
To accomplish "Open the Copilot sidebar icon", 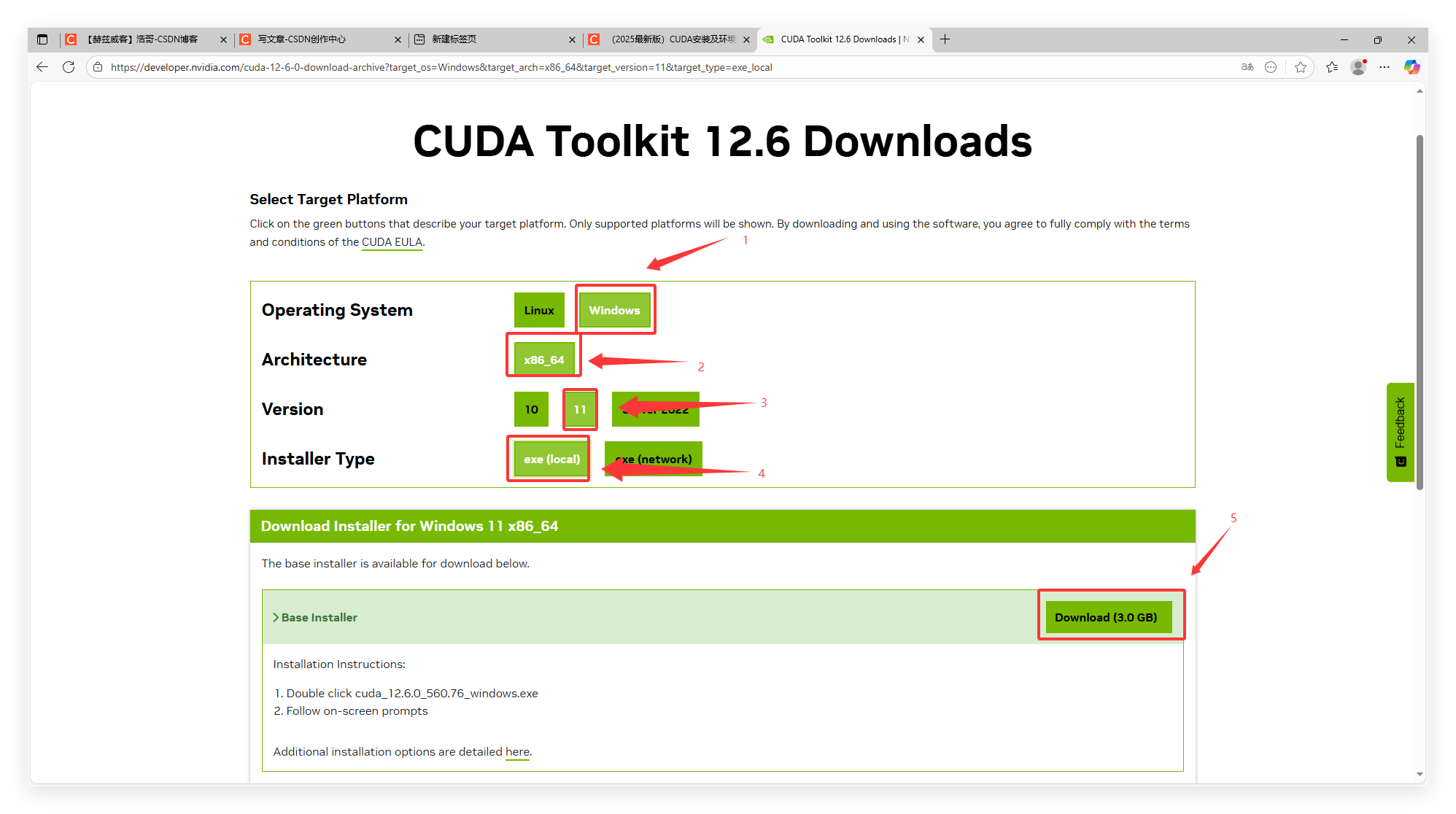I will (1412, 67).
